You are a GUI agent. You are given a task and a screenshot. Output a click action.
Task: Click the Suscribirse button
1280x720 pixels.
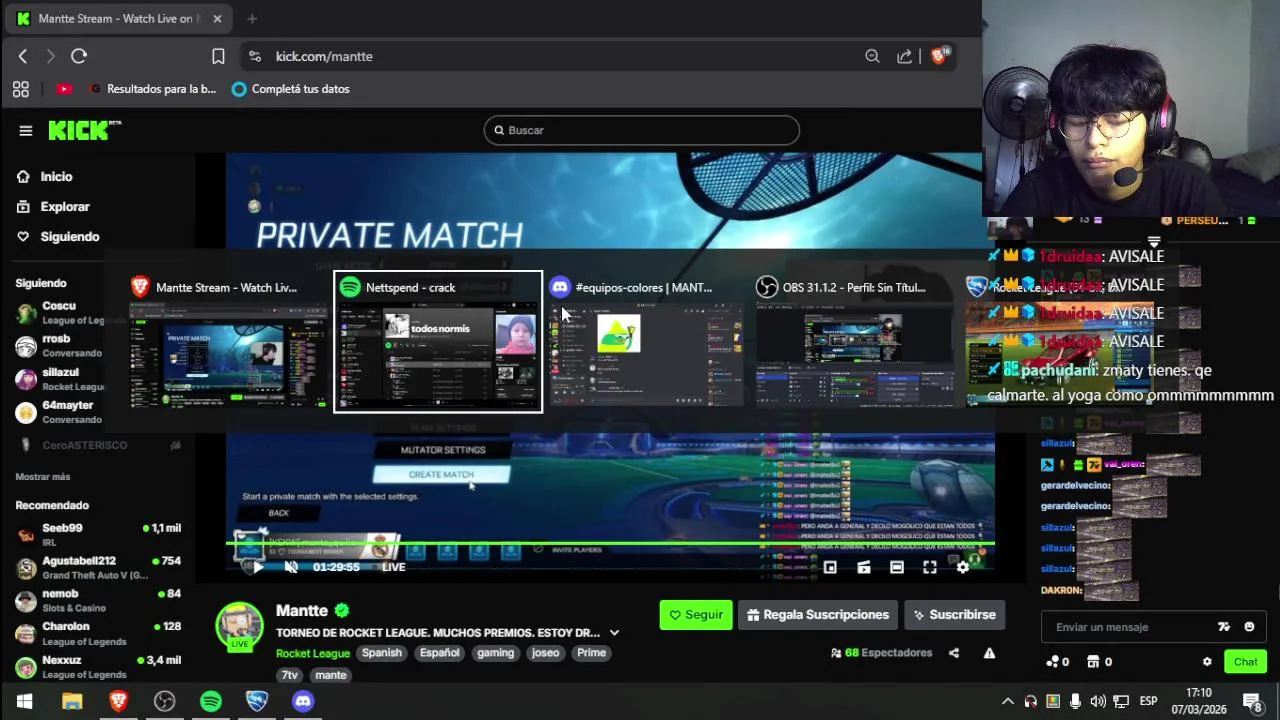coord(955,615)
